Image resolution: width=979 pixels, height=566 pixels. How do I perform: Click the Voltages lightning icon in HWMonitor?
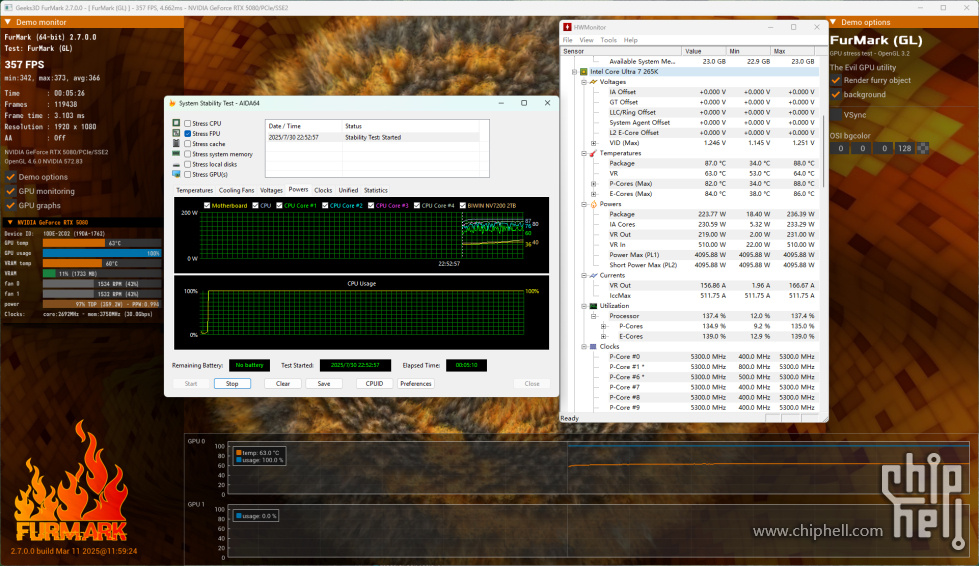tap(593, 82)
